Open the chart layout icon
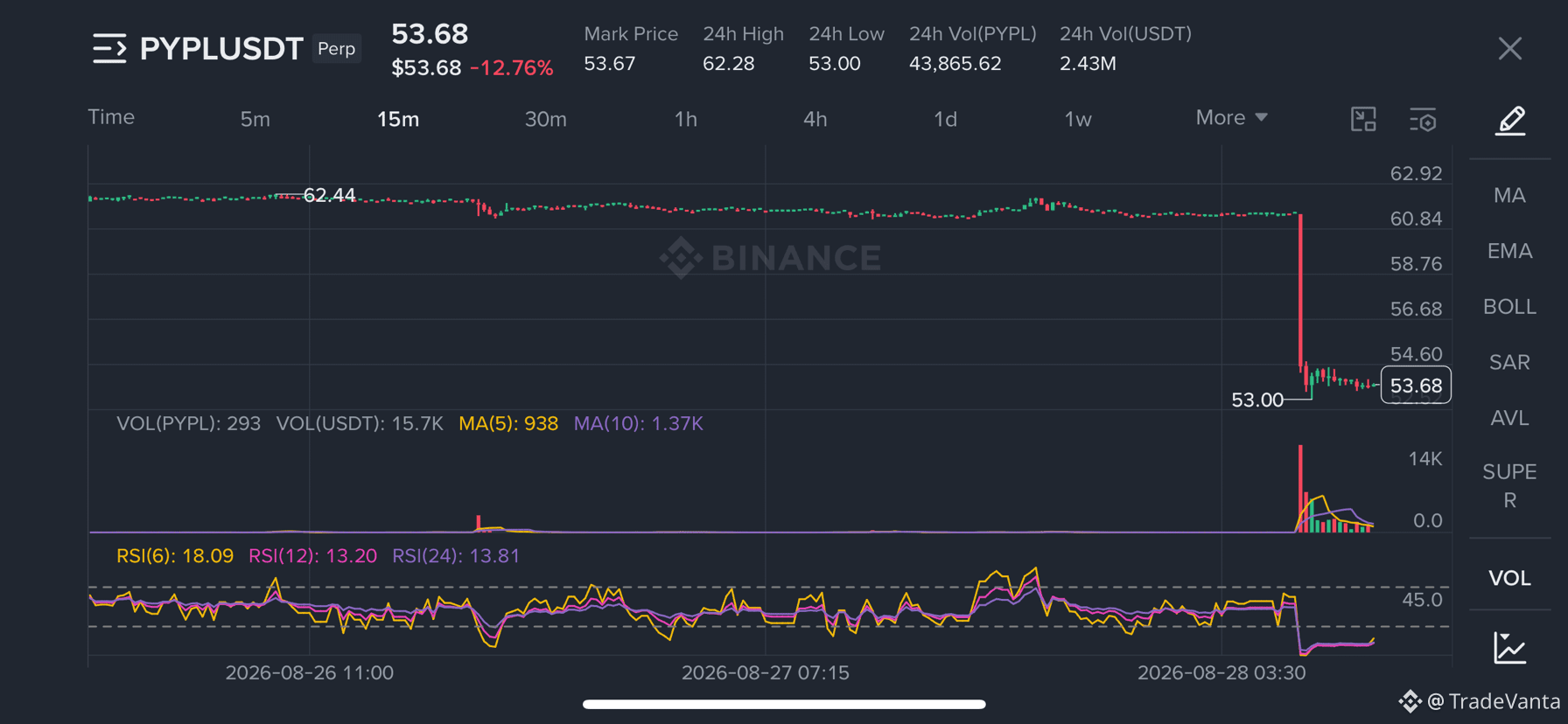Viewport: 1568px width, 724px height. click(1363, 119)
